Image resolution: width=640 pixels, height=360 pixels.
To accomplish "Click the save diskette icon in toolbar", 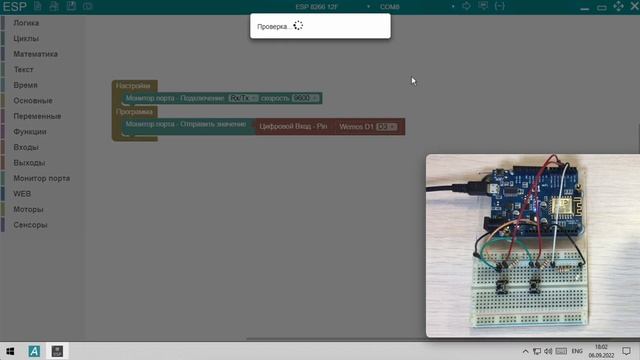I will click(x=71, y=6).
